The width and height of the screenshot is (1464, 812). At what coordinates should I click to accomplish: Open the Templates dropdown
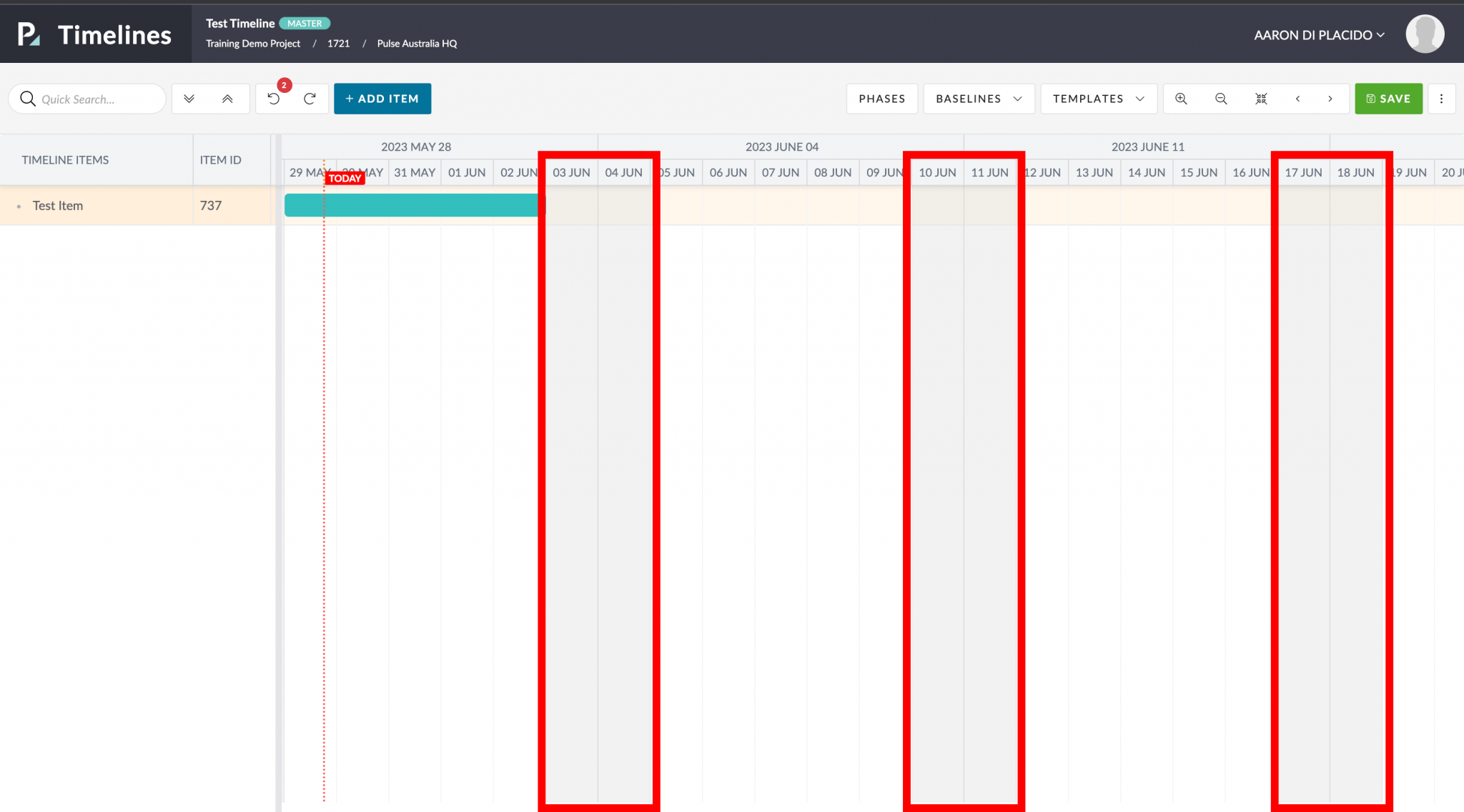pos(1097,99)
